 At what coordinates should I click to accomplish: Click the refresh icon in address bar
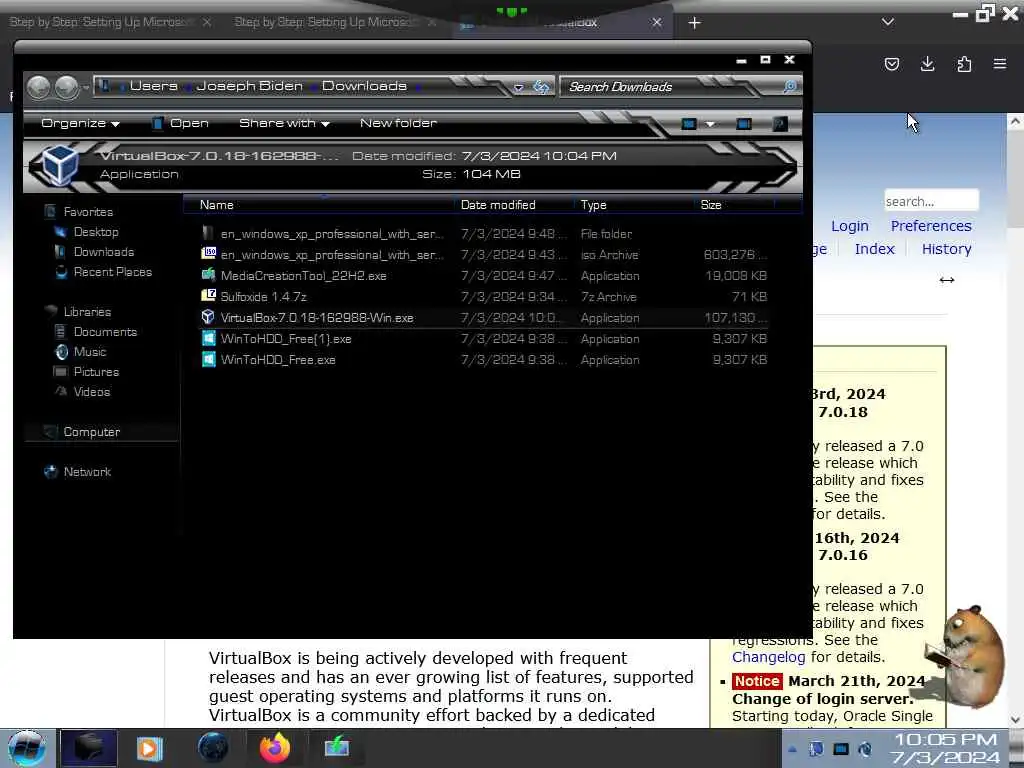tap(541, 87)
